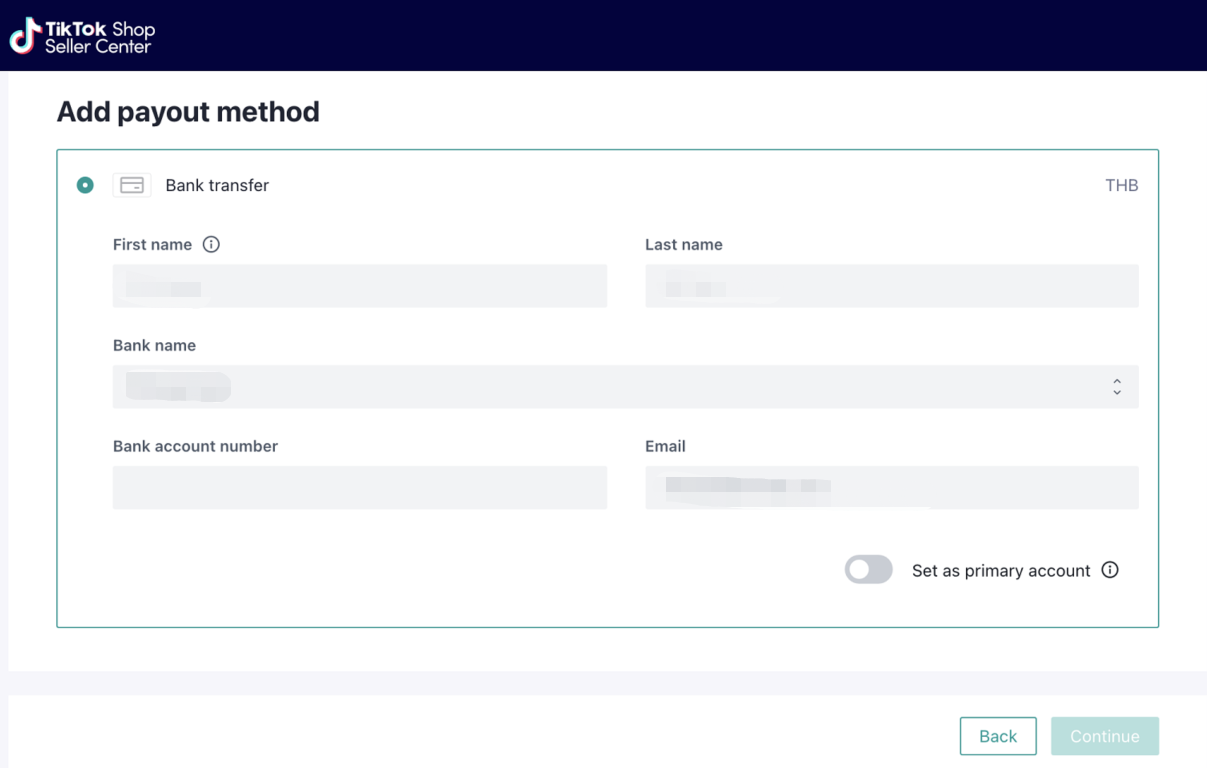Select the Bank transfer radio button
The width and height of the screenshot is (1207, 768).
[x=85, y=185]
